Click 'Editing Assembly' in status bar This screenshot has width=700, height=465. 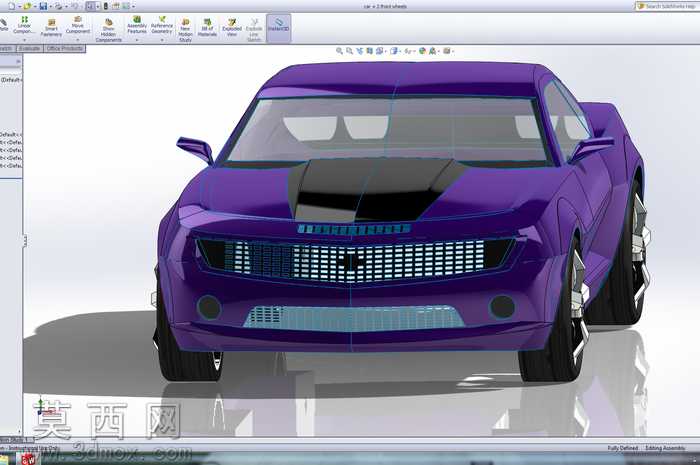(665, 448)
